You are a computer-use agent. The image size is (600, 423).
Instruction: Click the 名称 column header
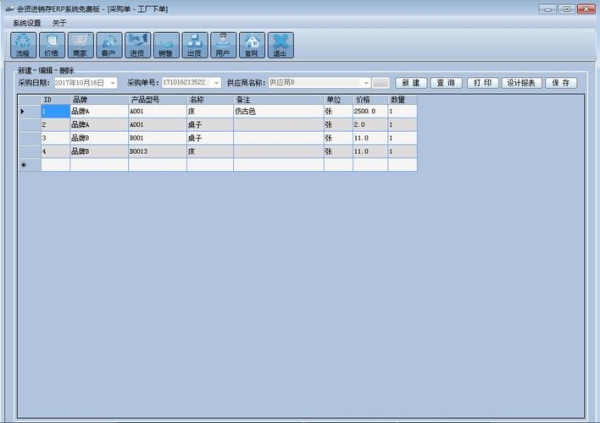pyautogui.click(x=210, y=100)
